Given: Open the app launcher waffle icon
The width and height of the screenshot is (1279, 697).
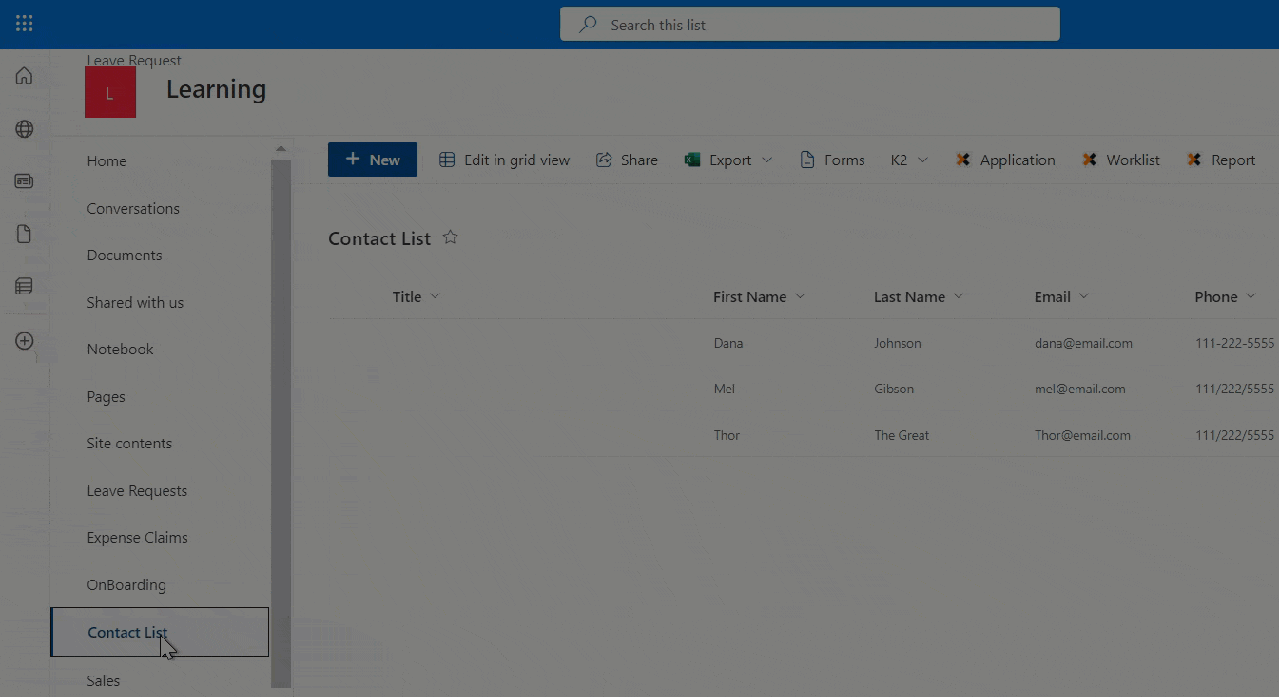Looking at the screenshot, I should pos(24,23).
